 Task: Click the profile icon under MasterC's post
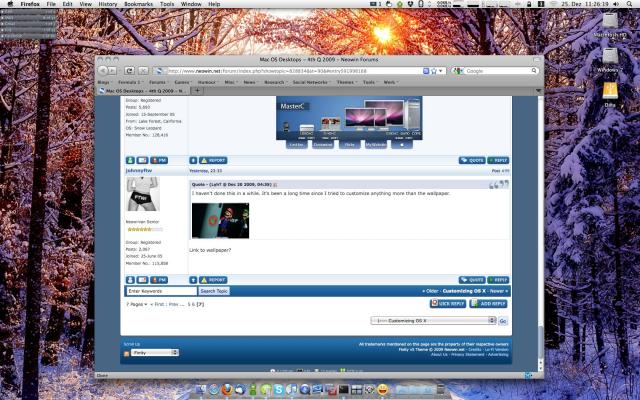coord(130,160)
